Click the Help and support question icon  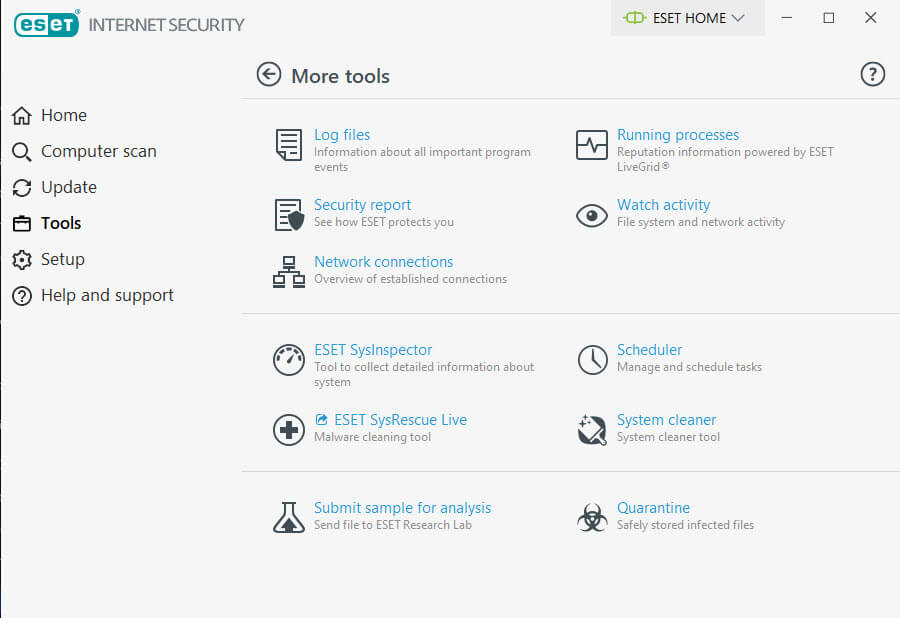pyautogui.click(x=22, y=296)
